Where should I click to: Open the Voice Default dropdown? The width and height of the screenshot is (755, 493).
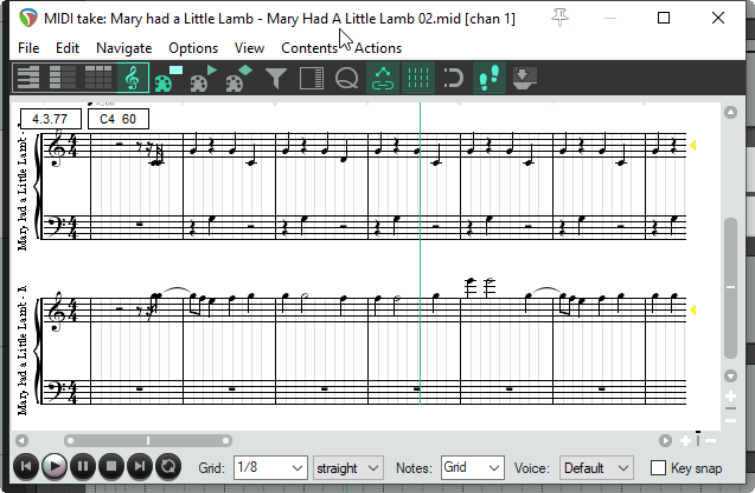click(x=597, y=467)
